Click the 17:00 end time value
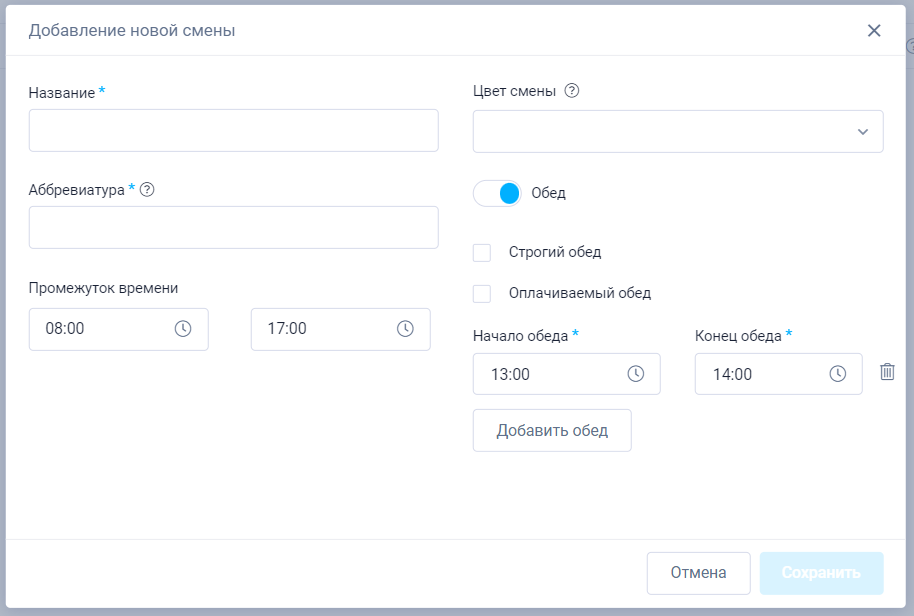Screen dimensions: 914x616 pos(287,329)
